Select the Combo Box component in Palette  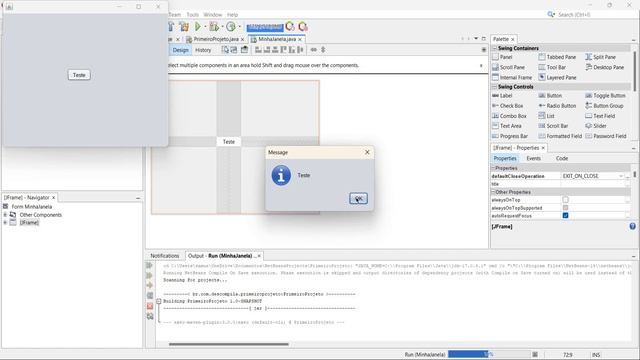[x=509, y=116]
